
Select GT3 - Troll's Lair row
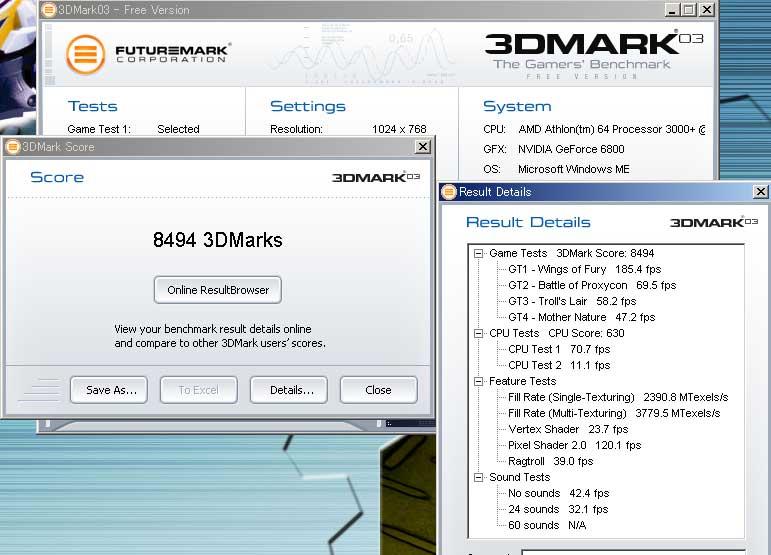(572, 301)
